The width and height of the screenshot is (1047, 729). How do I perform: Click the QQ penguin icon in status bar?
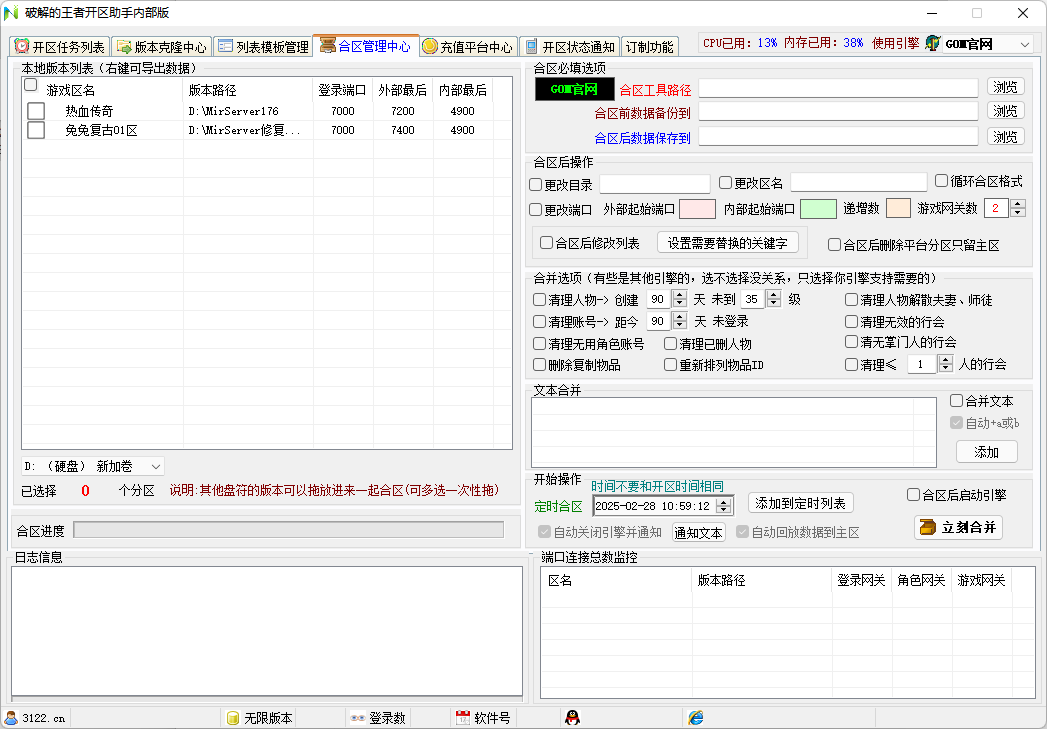click(572, 718)
